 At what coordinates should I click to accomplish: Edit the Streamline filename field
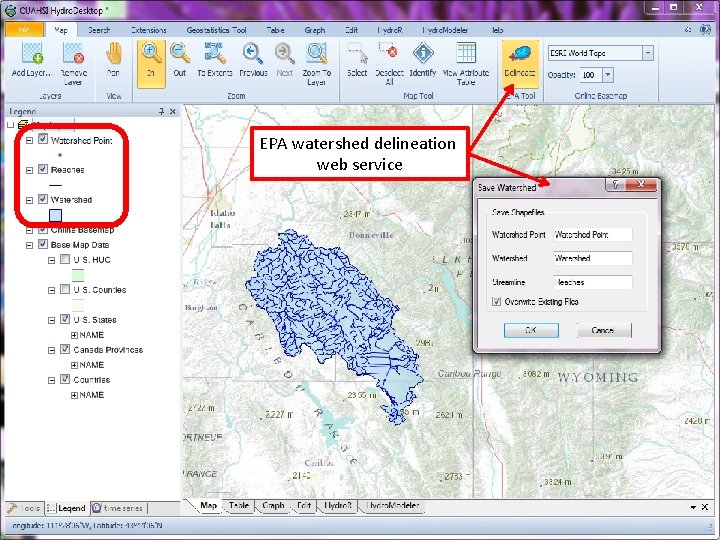592,282
